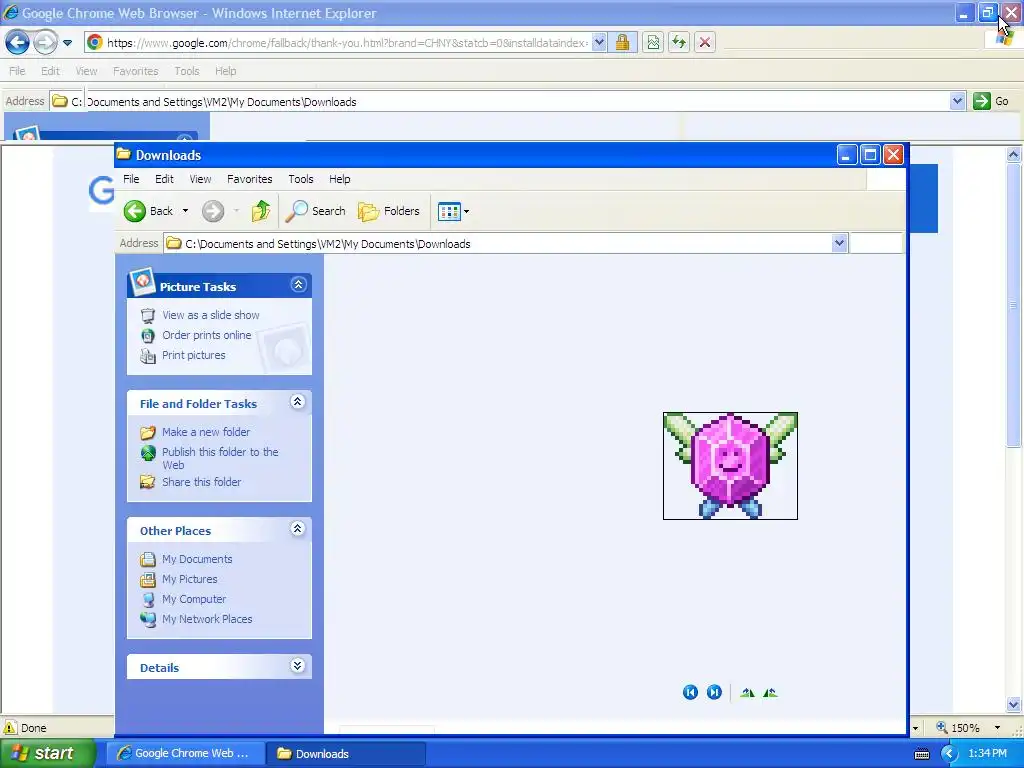Open the Back history dropdown arrow
Viewport: 1024px width, 768px height.
click(x=185, y=211)
